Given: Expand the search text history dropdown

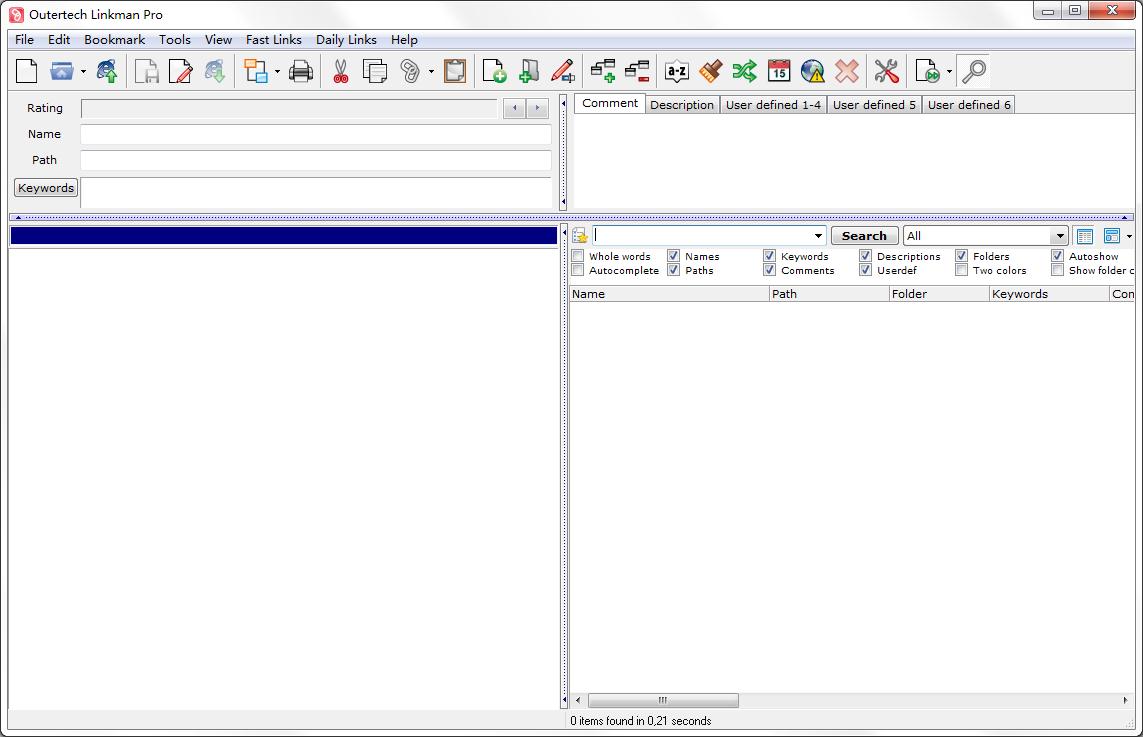Looking at the screenshot, I should coord(818,236).
